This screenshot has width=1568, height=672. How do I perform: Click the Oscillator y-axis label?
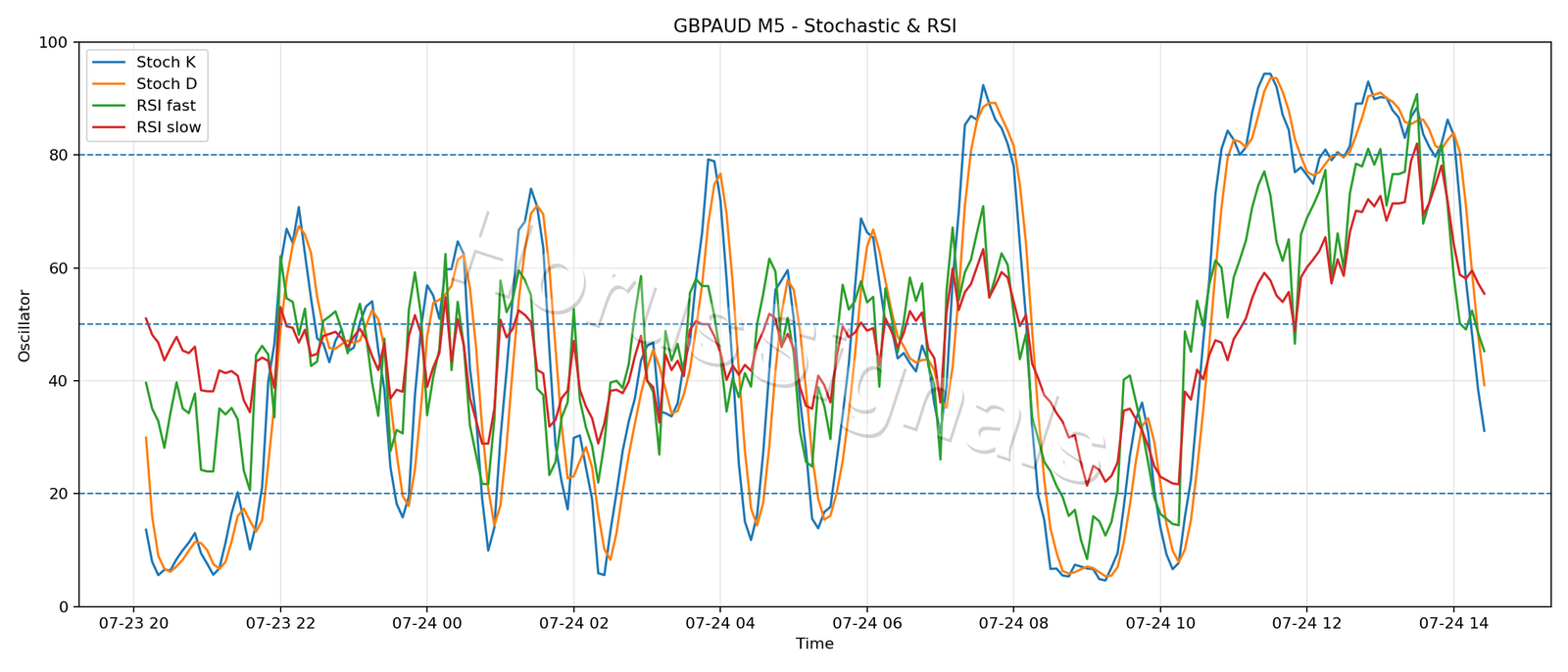click(24, 325)
